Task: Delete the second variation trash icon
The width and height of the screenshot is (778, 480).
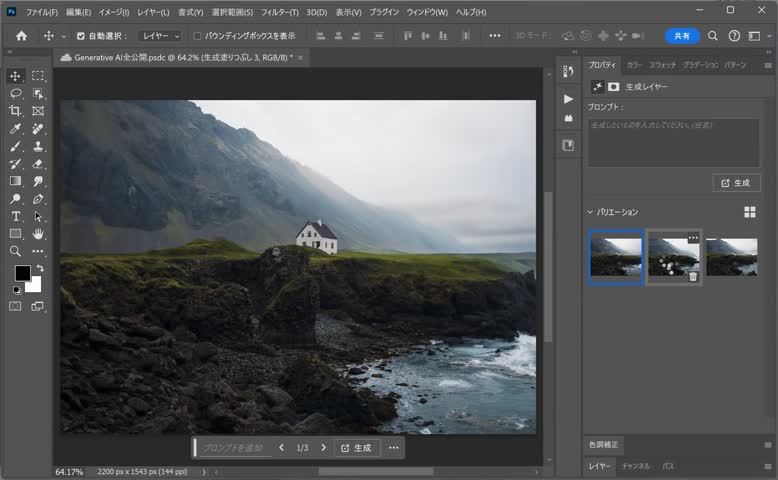Action: (693, 277)
